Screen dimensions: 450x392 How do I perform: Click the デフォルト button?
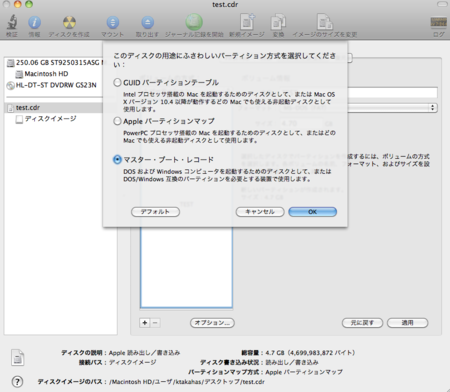155,212
